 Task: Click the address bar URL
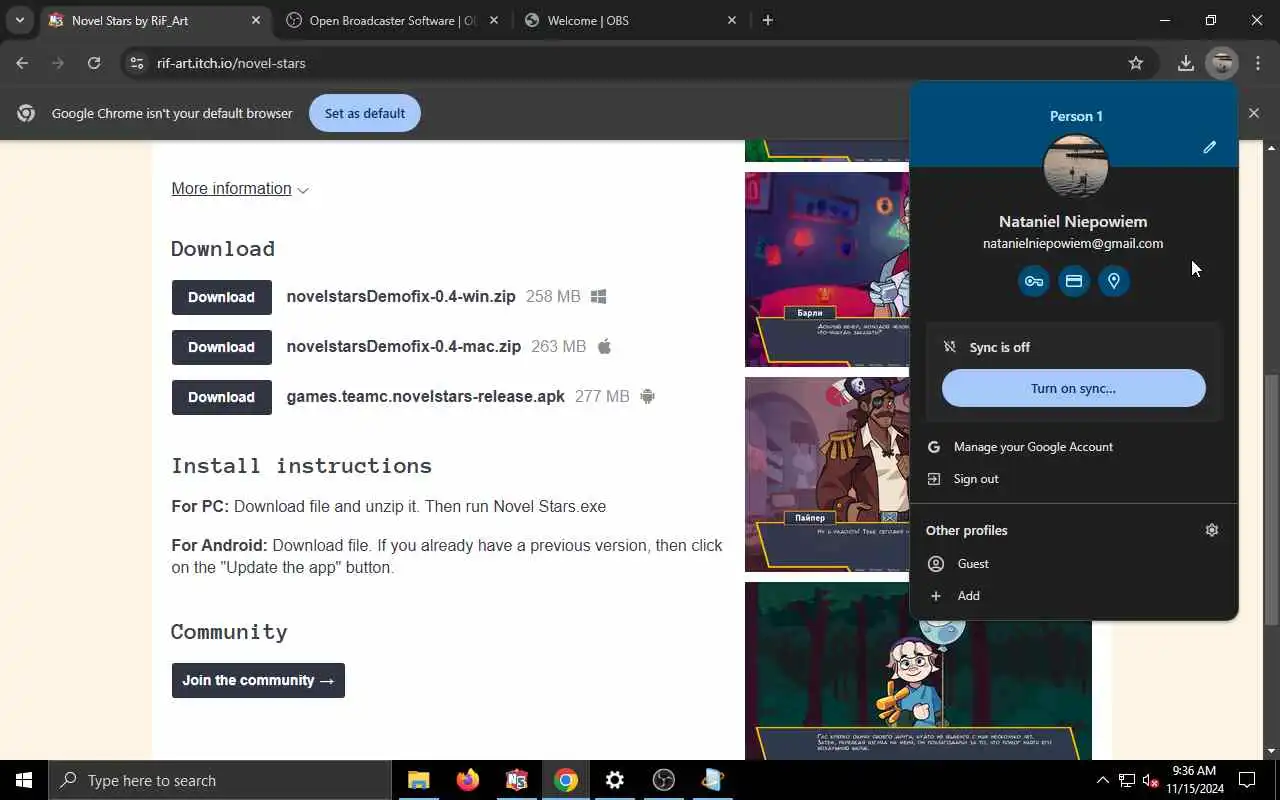[231, 63]
